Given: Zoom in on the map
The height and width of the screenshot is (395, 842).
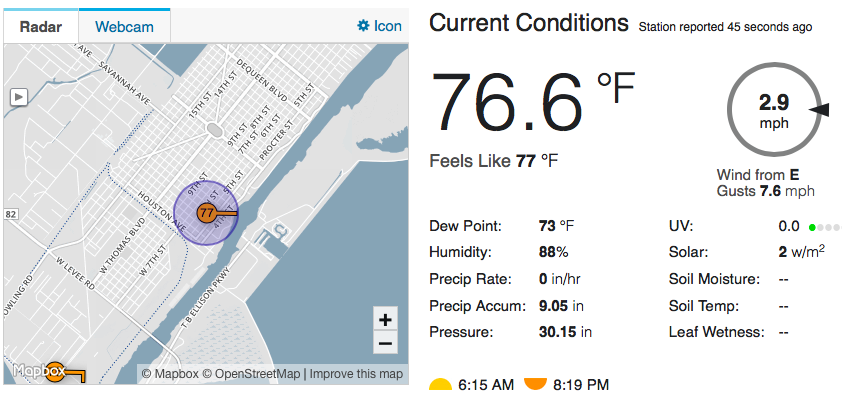Looking at the screenshot, I should click(385, 320).
